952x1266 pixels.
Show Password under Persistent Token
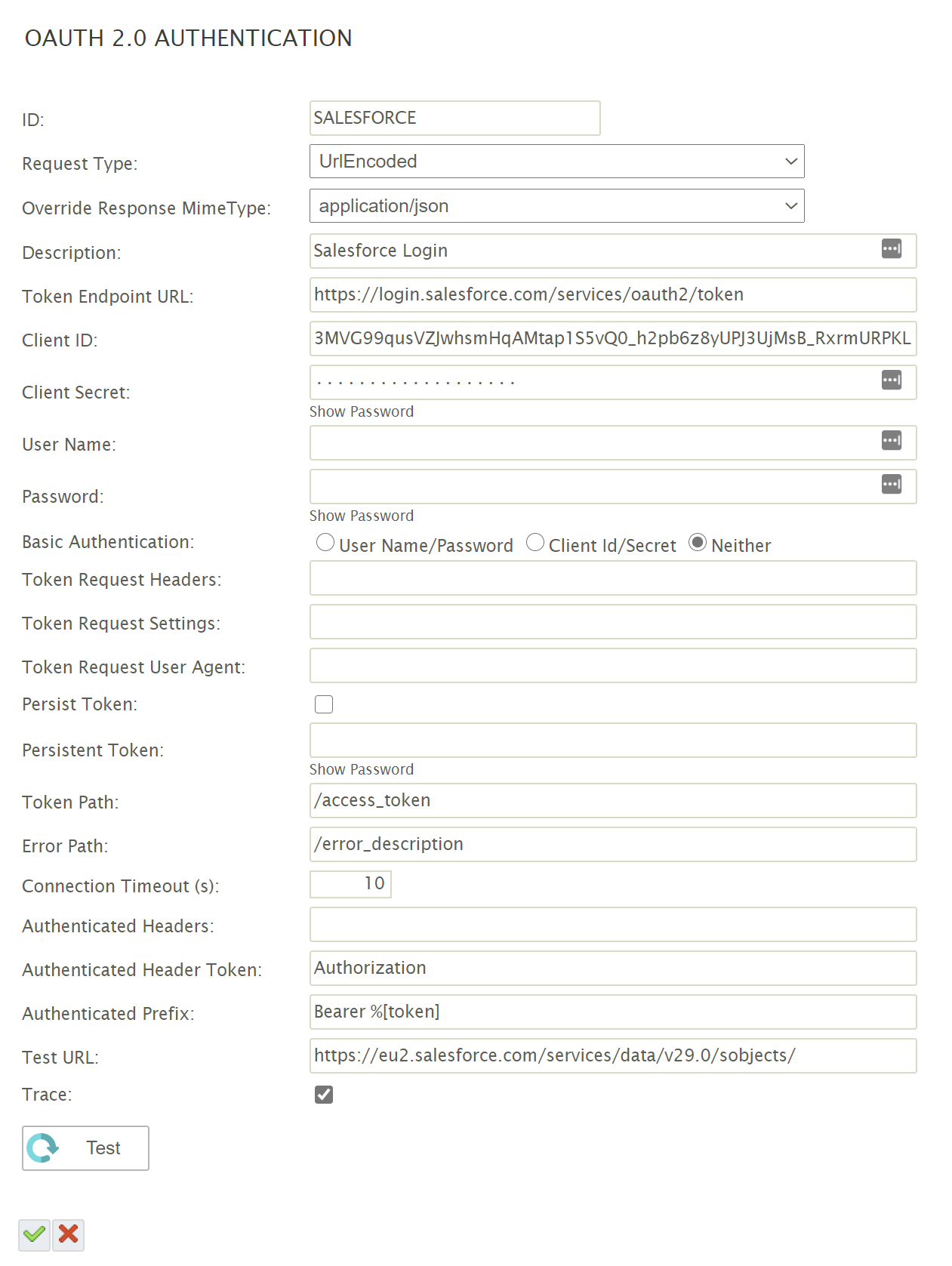pos(362,770)
